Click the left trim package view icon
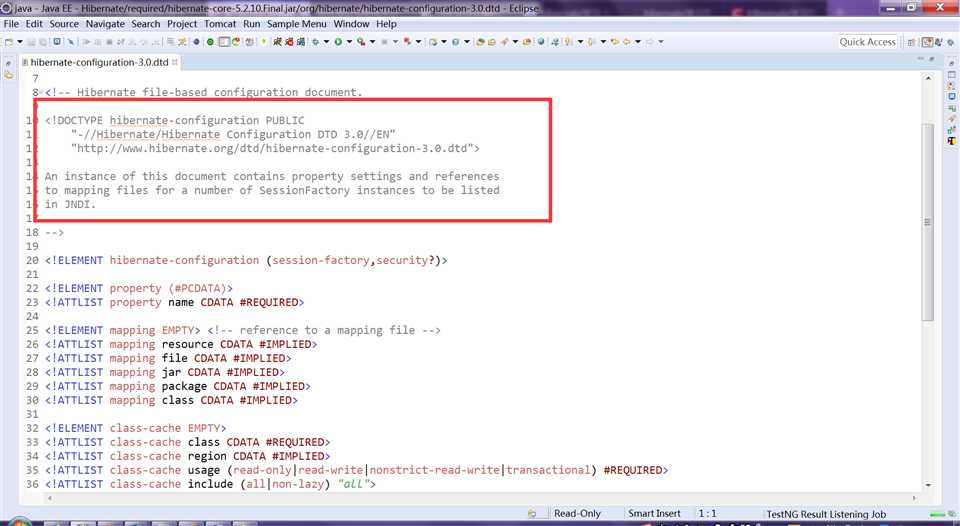 click(8, 75)
